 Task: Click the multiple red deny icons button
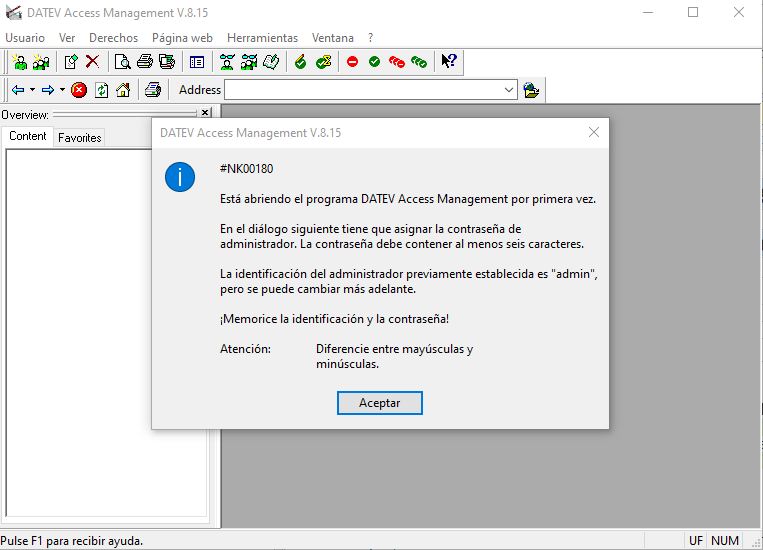[x=397, y=62]
